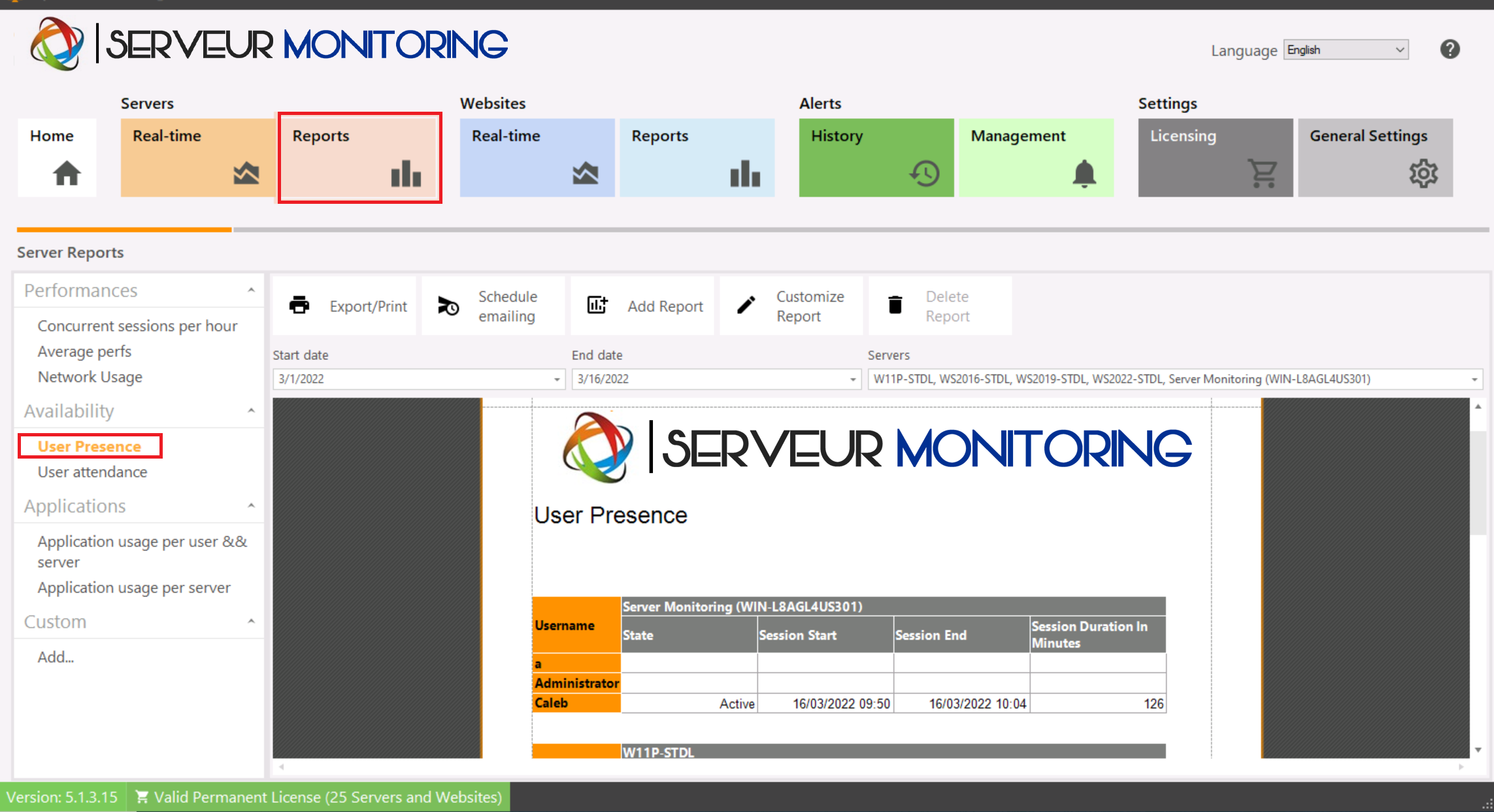Open the End date picker dropdown
Viewport: 1494px width, 812px height.
point(853,379)
